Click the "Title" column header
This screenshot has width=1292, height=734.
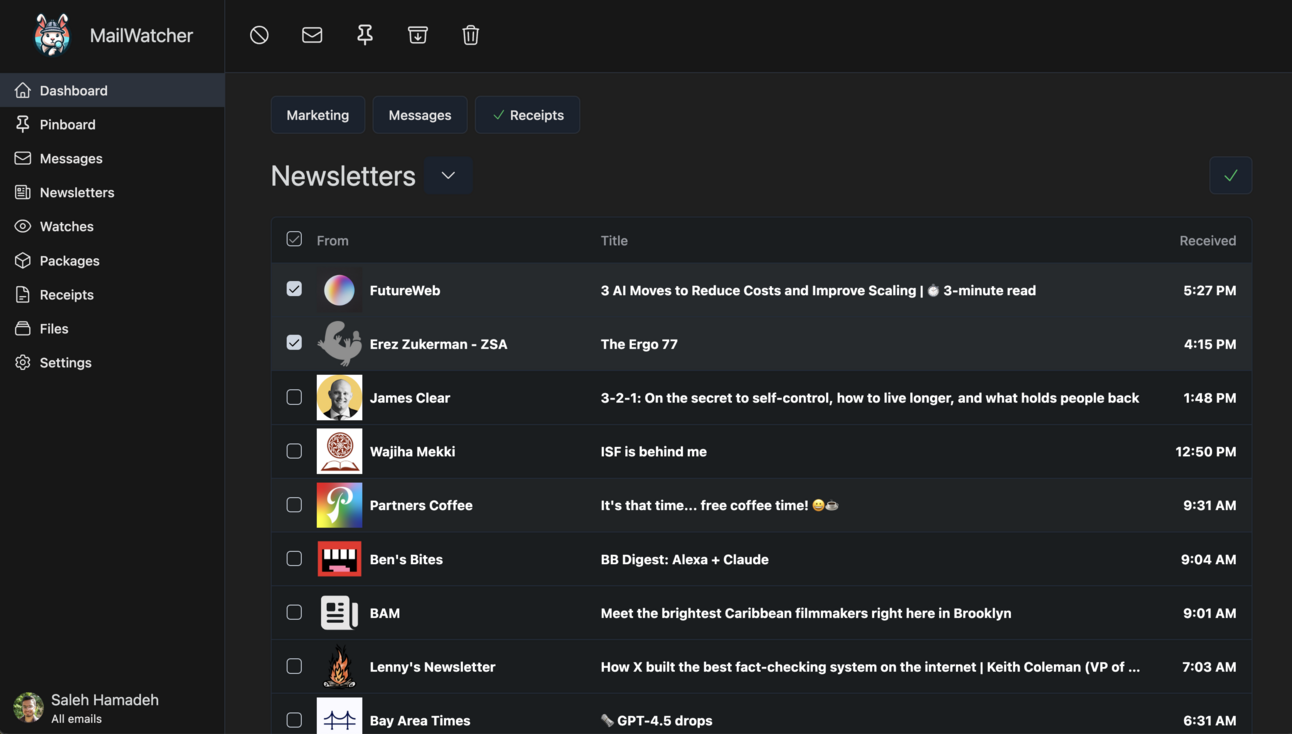coord(614,240)
